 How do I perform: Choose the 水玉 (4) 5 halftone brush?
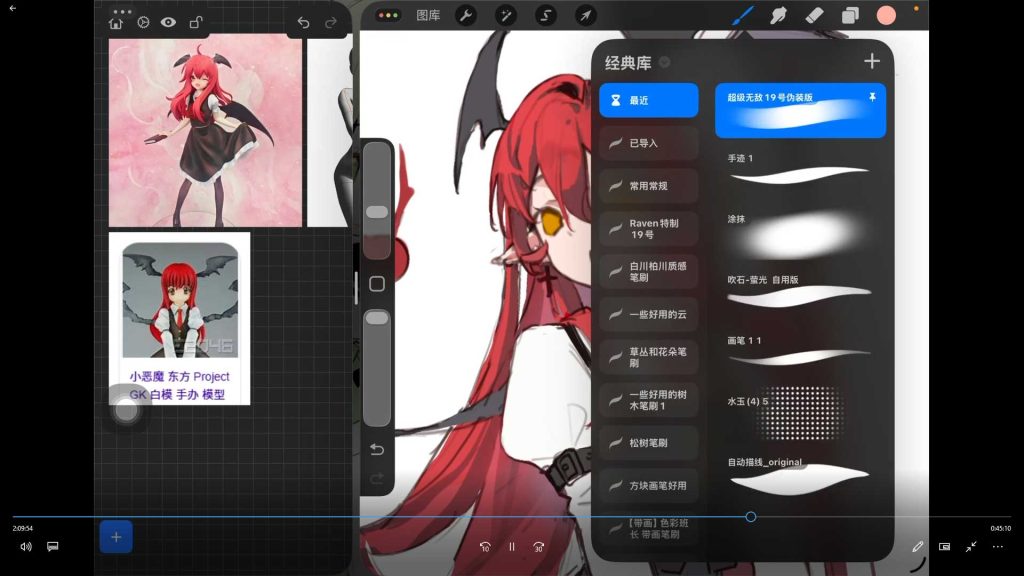pyautogui.click(x=801, y=413)
